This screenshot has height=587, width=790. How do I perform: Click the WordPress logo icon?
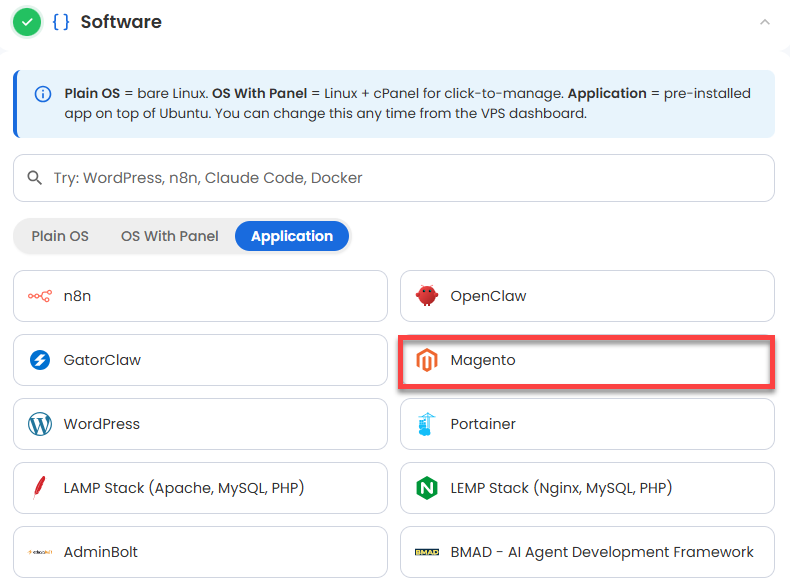tap(40, 424)
